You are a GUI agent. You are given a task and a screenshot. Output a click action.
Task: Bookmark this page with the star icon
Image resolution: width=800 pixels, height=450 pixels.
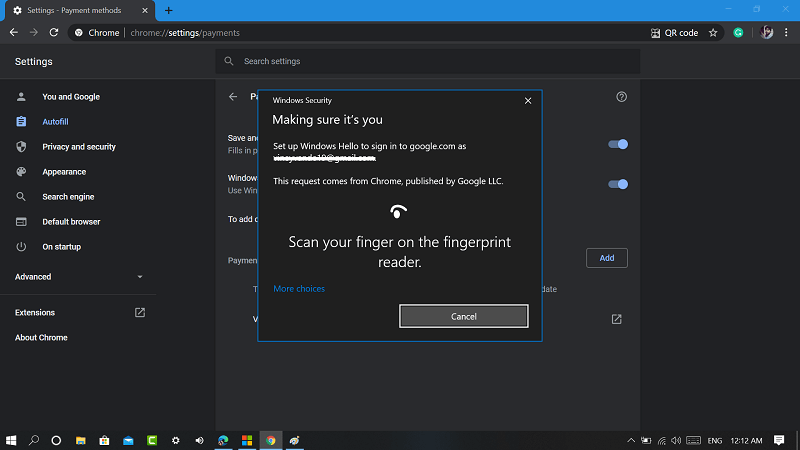[713, 33]
